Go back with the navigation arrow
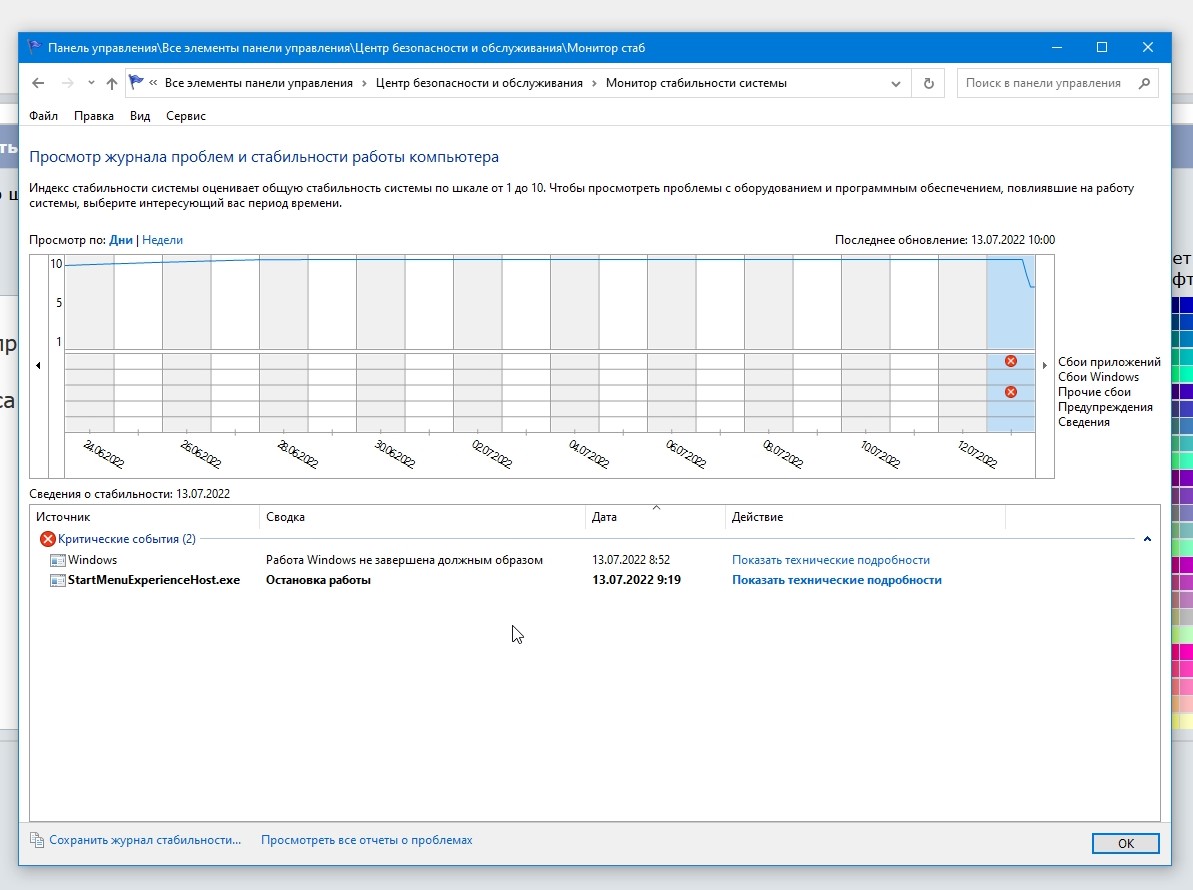This screenshot has height=890, width=1193. click(x=38, y=83)
